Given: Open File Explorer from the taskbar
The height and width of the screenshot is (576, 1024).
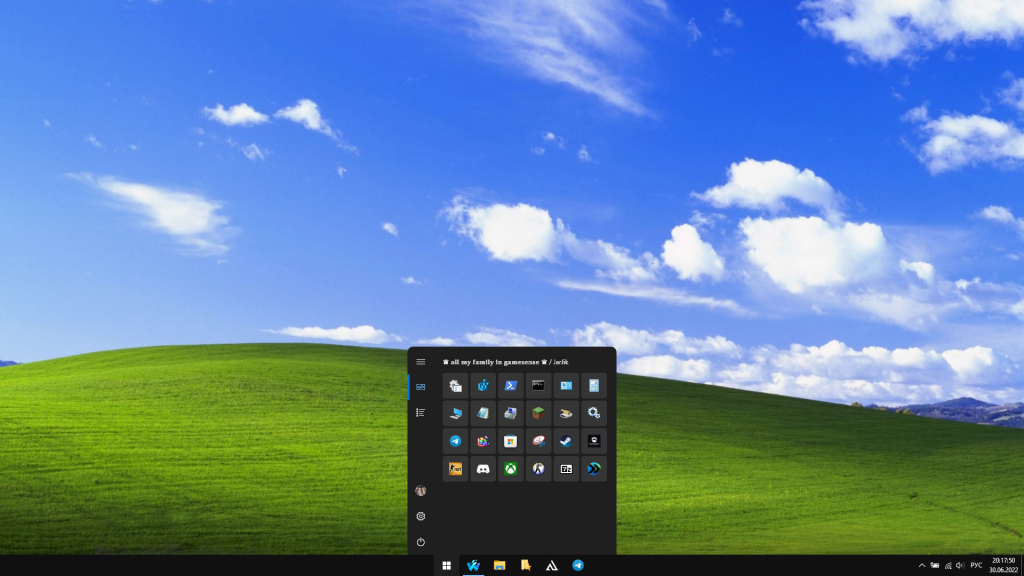Looking at the screenshot, I should [500, 566].
